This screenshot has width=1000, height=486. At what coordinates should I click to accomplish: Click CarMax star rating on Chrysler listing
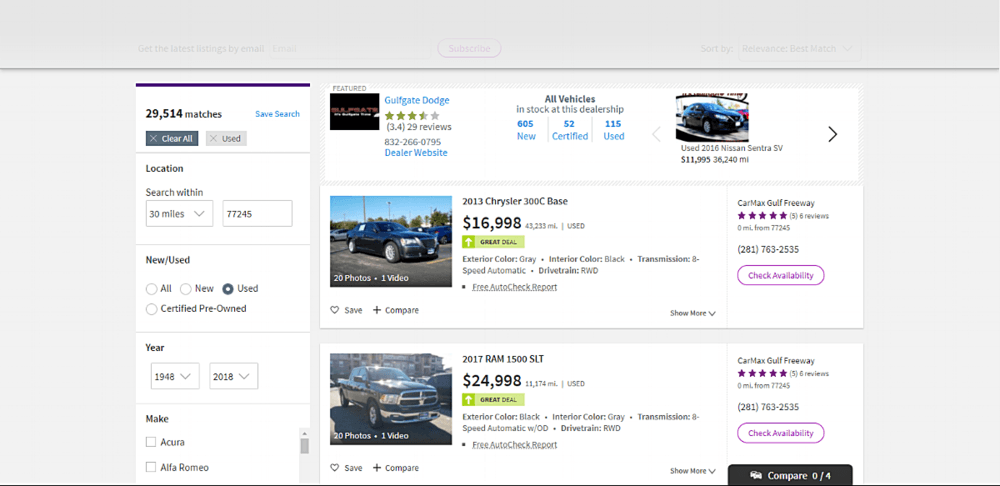(762, 216)
